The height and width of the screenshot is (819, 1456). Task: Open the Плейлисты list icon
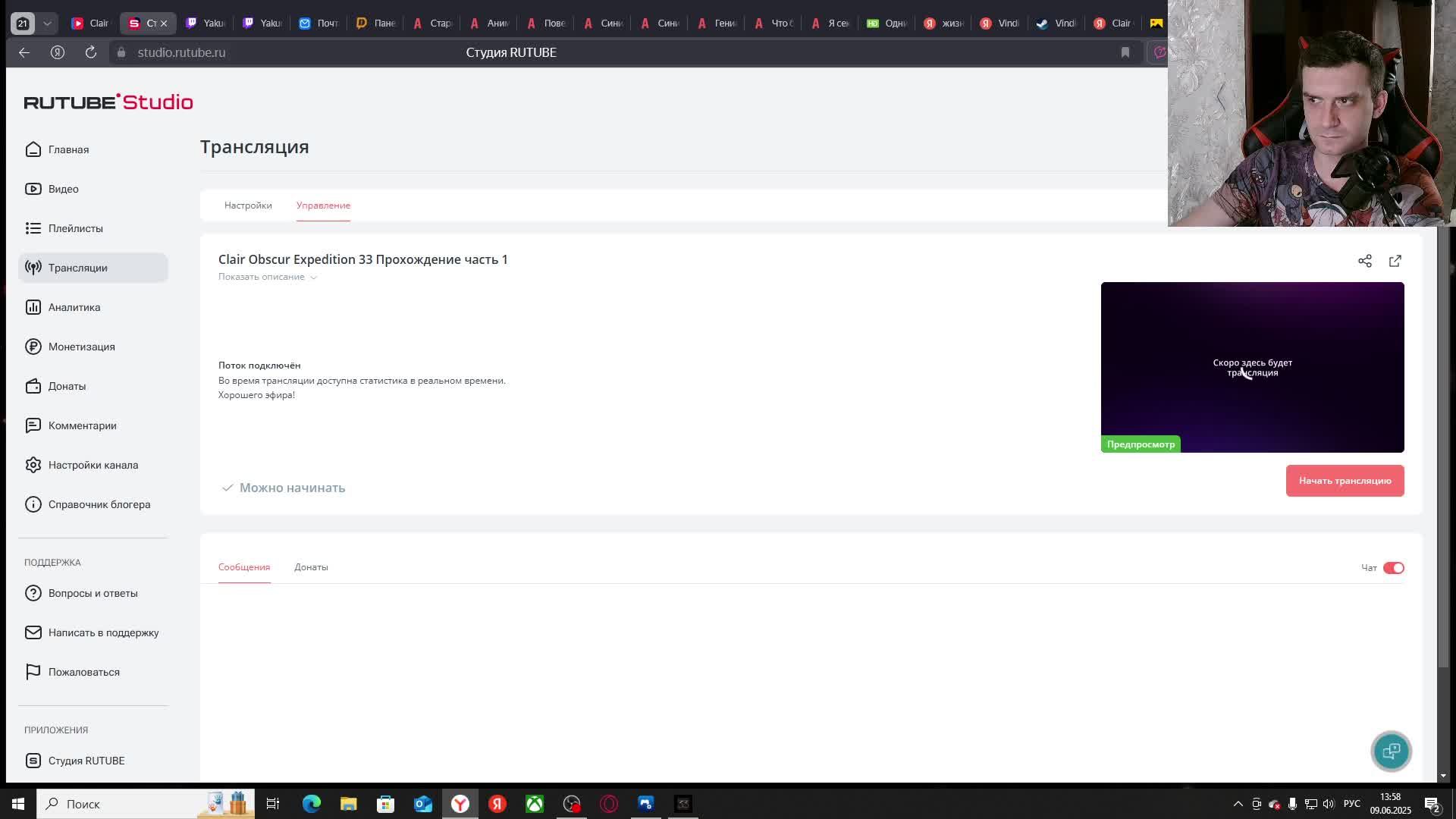[x=33, y=228]
